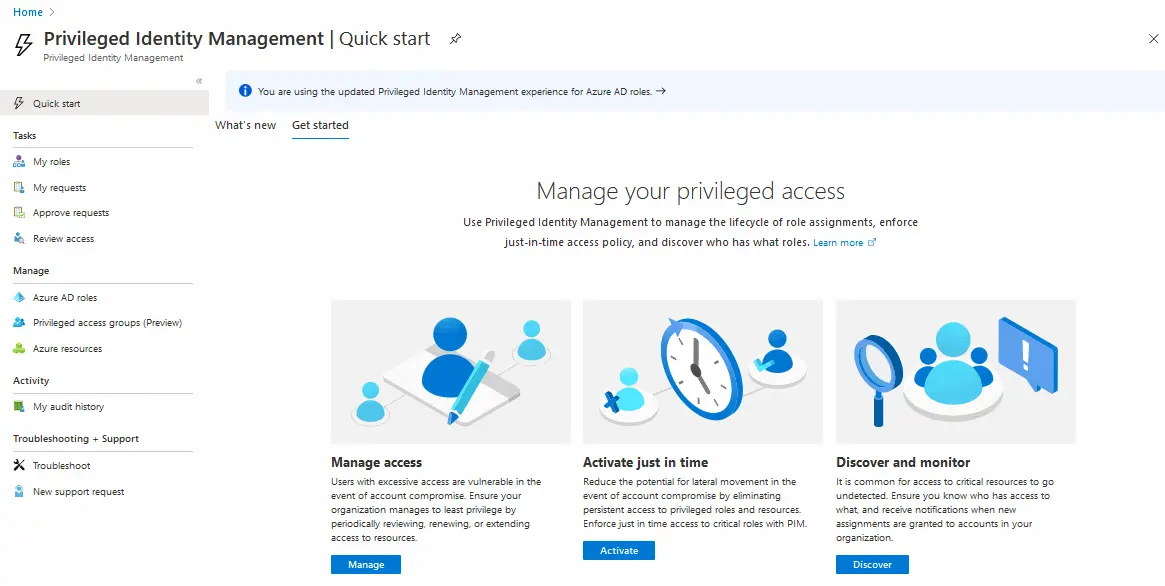Image resolution: width=1165 pixels, height=586 pixels.
Task: Collapse the left sidebar menu
Action: (x=199, y=81)
